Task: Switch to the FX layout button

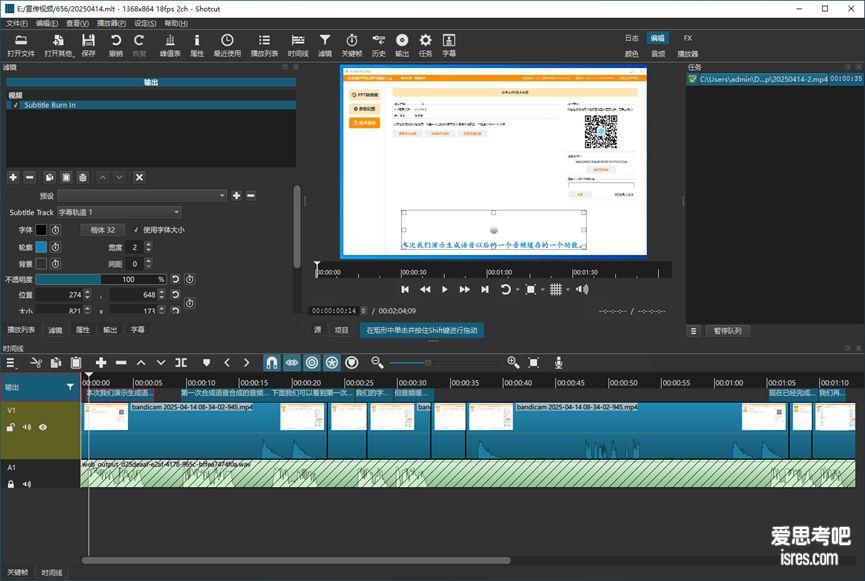Action: point(687,38)
